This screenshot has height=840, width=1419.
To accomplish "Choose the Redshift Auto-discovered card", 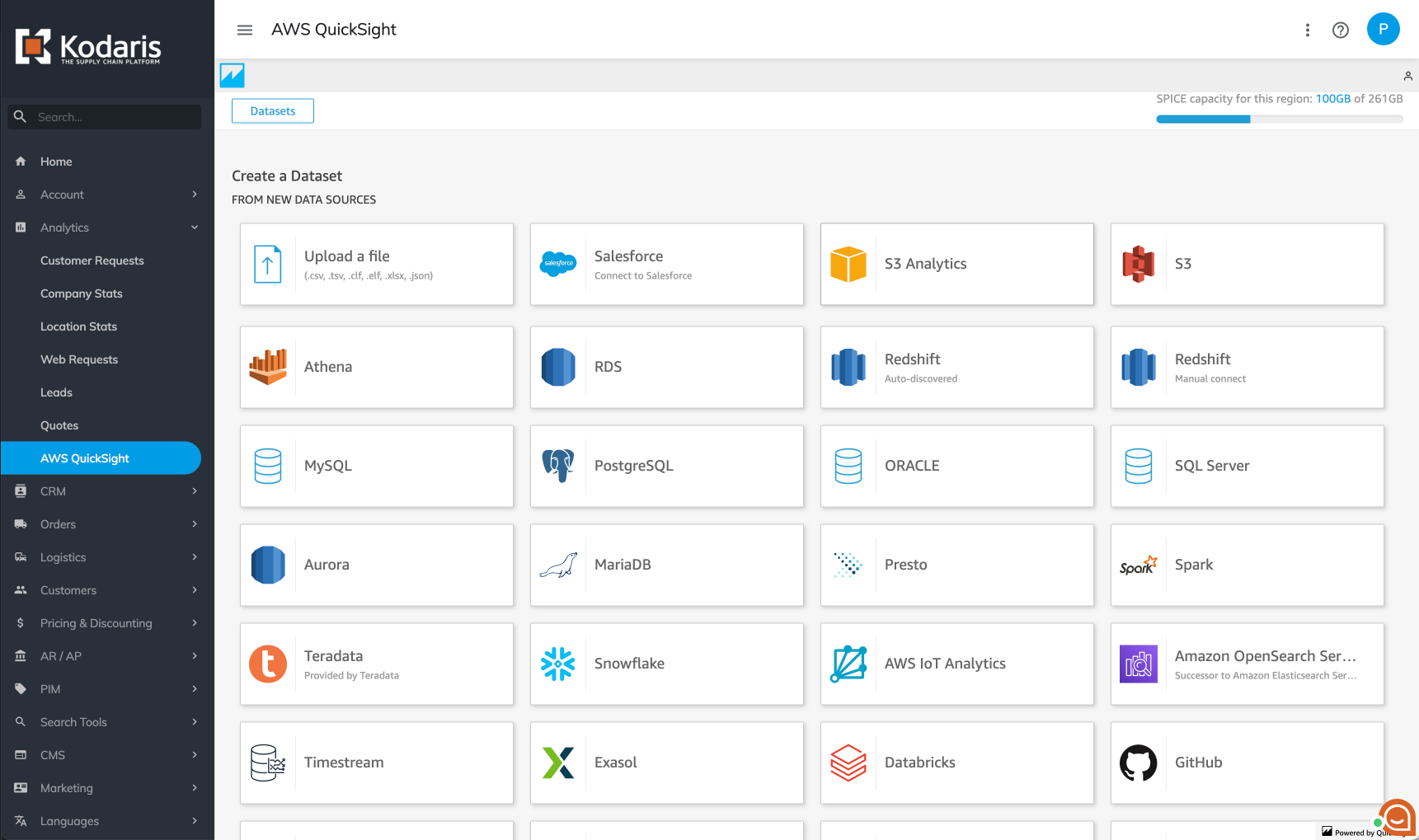I will coord(957,367).
